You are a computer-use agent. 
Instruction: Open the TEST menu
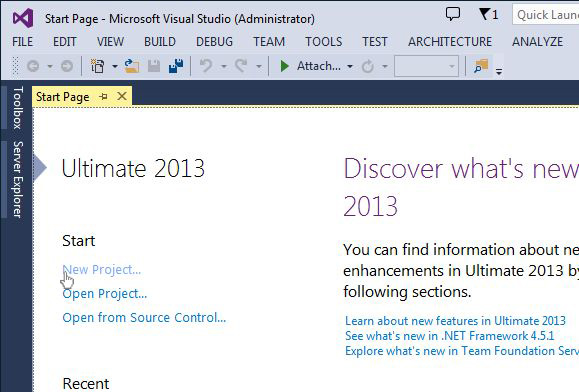point(374,42)
